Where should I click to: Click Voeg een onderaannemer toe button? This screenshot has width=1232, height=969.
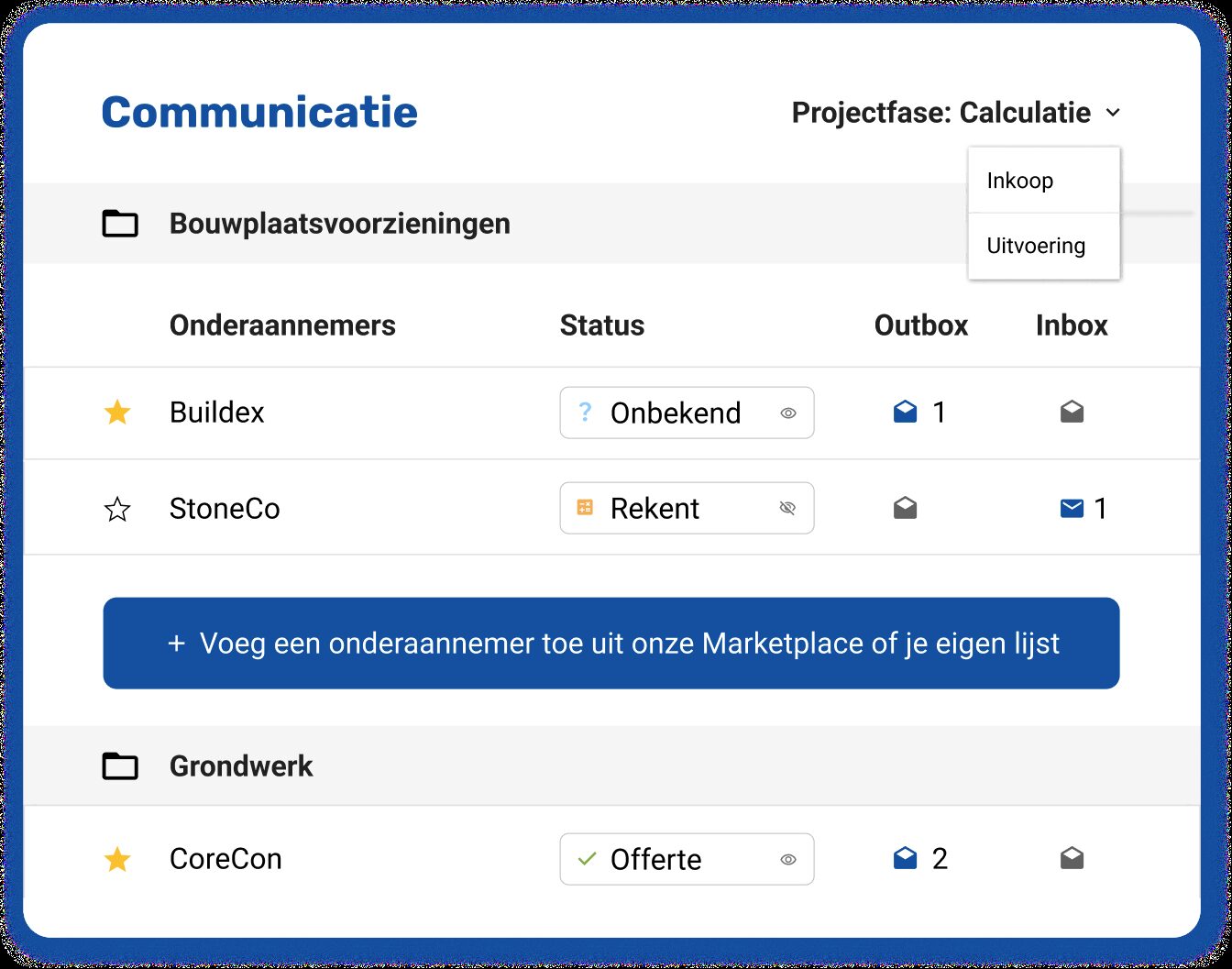tap(611, 643)
